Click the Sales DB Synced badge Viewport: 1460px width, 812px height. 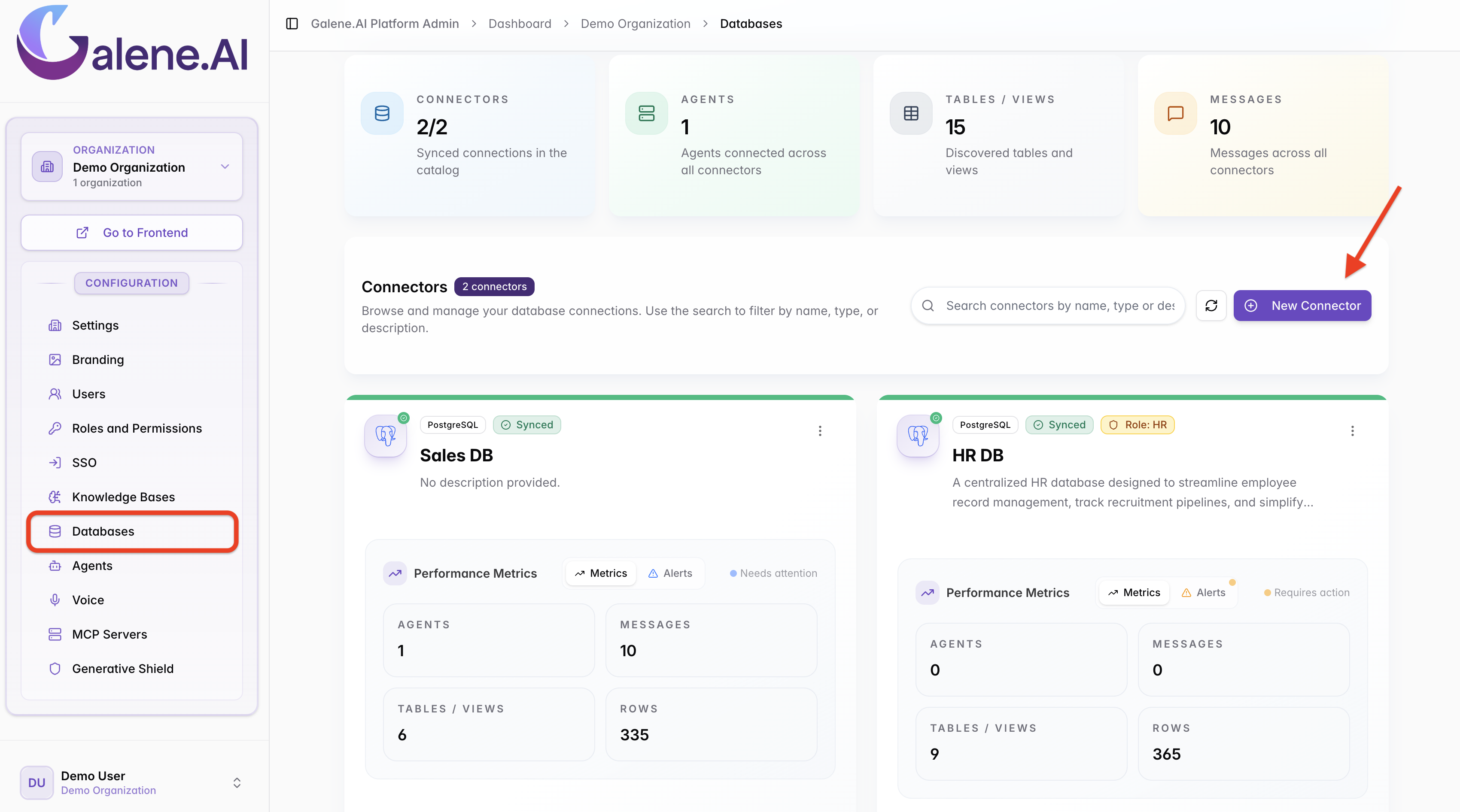527,425
